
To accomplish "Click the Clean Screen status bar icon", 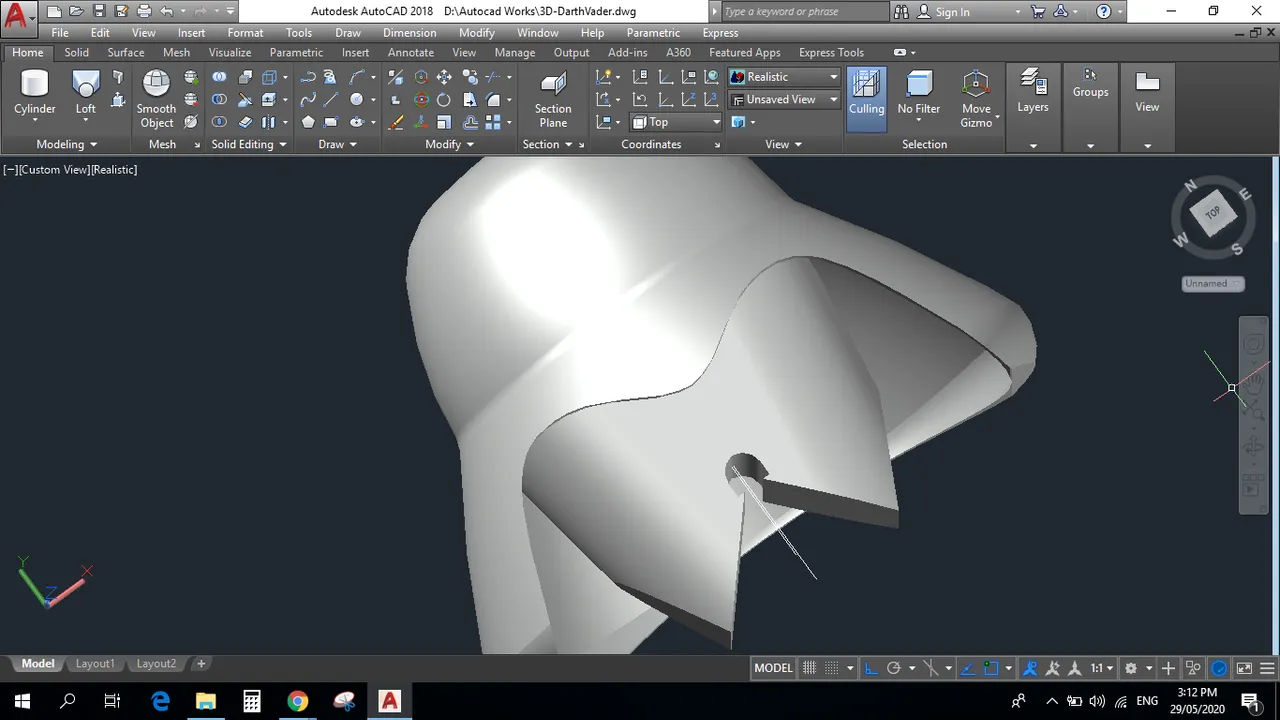I will [x=1244, y=668].
